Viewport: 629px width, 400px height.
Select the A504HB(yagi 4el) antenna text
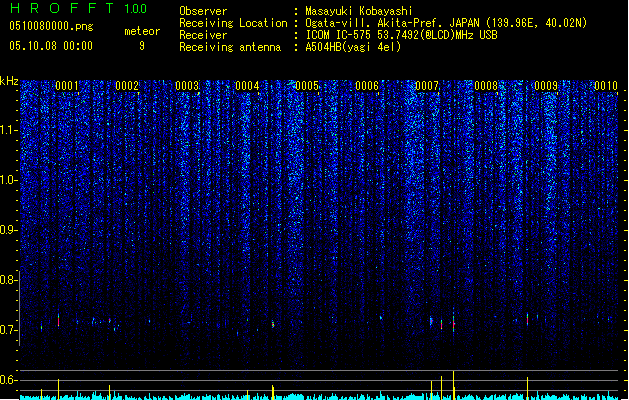coord(353,47)
